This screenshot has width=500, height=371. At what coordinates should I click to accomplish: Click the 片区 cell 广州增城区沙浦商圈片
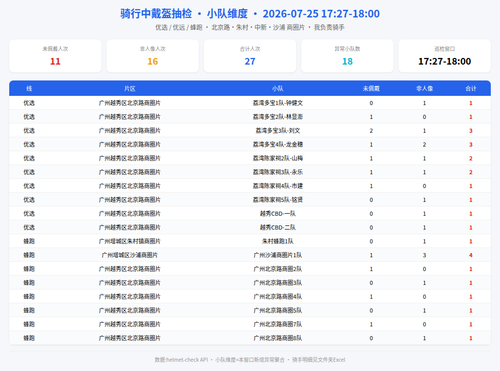[x=130, y=255]
